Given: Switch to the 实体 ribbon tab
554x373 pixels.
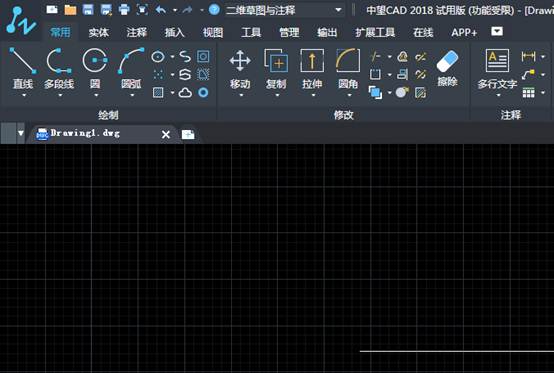Looking at the screenshot, I should 99,33.
